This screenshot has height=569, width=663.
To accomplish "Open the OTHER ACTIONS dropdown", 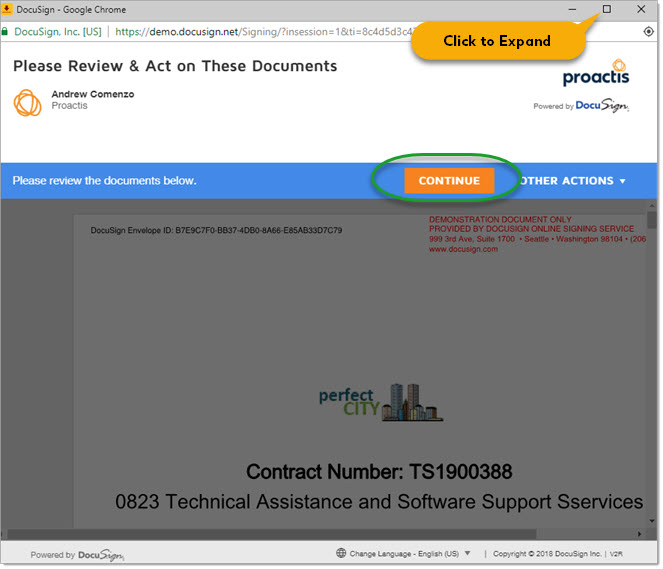I will (573, 181).
